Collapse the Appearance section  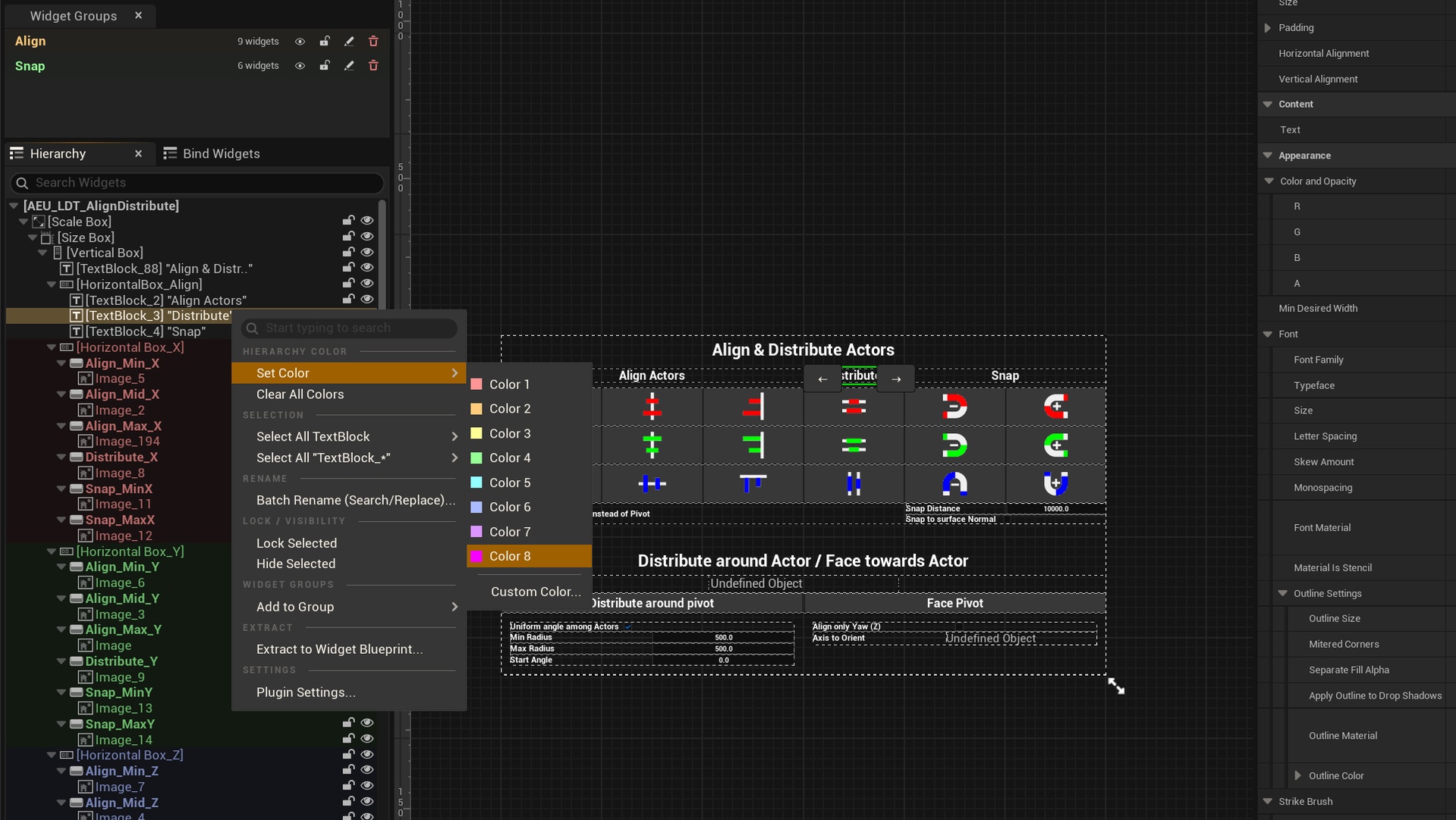tap(1268, 156)
